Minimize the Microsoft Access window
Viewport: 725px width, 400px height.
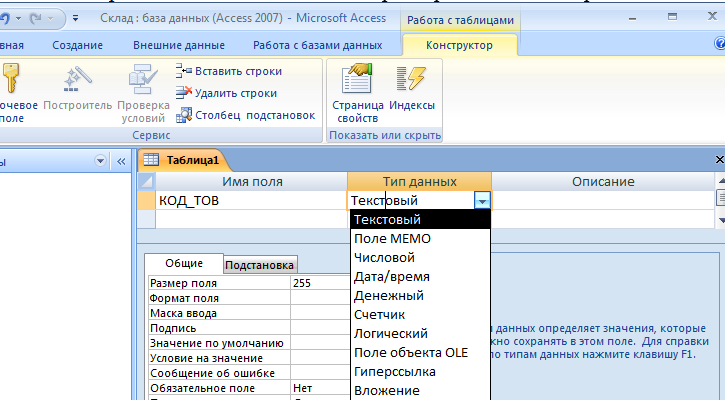(x=633, y=18)
